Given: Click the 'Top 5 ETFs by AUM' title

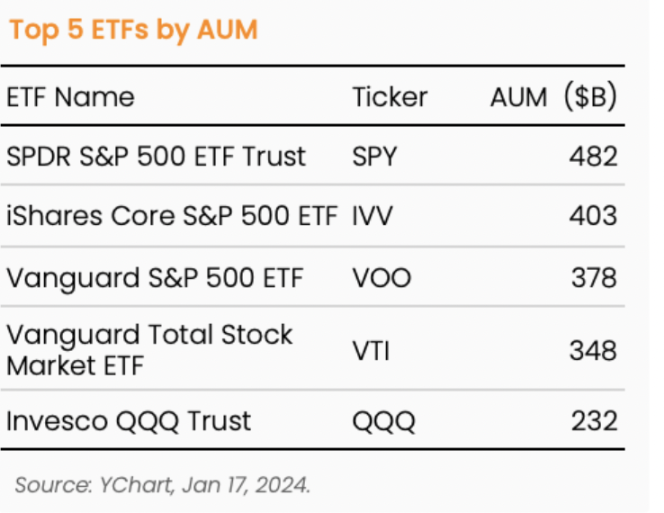Looking at the screenshot, I should point(133,31).
